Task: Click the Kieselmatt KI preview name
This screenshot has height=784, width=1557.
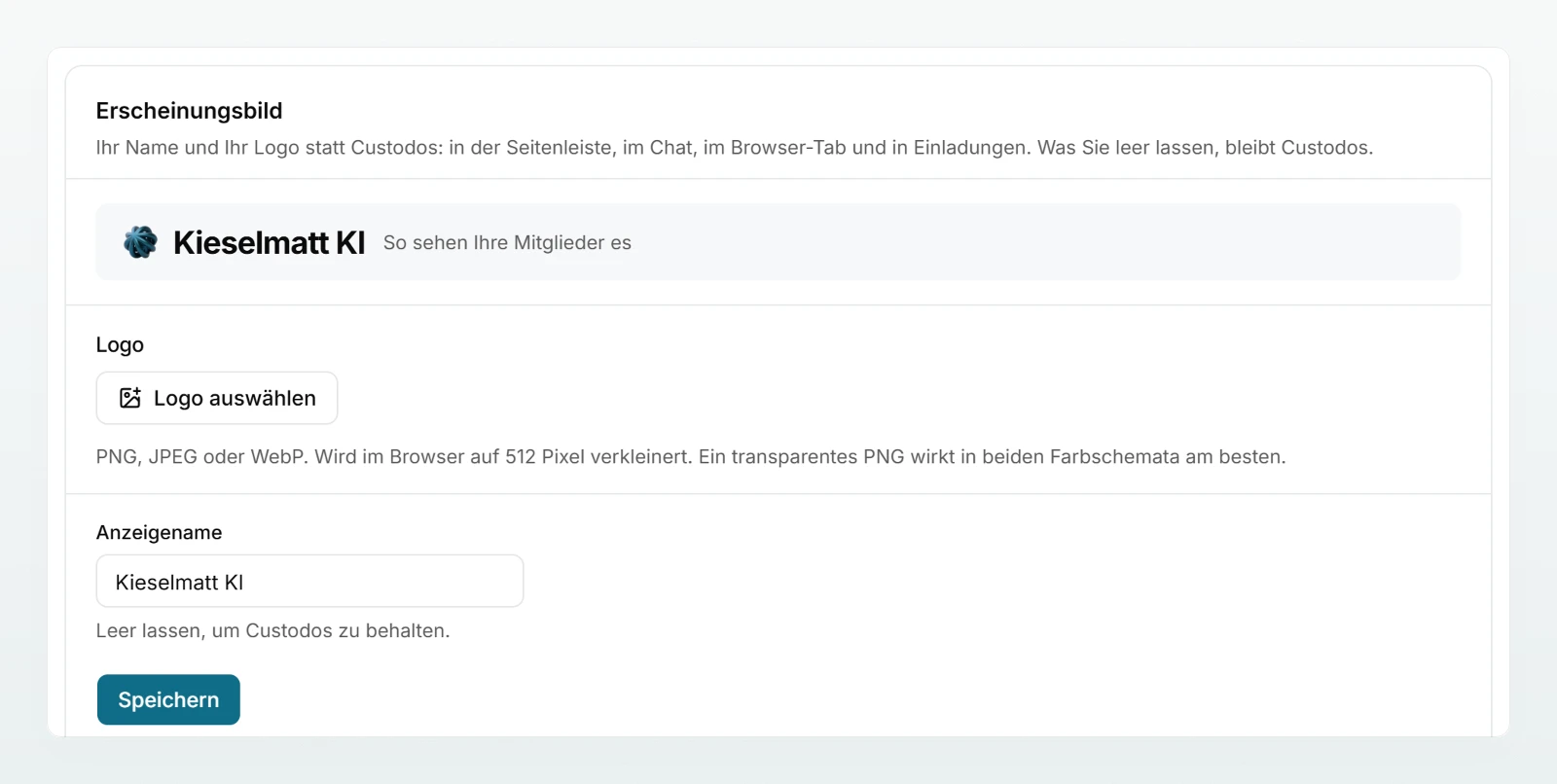Action: [x=270, y=242]
